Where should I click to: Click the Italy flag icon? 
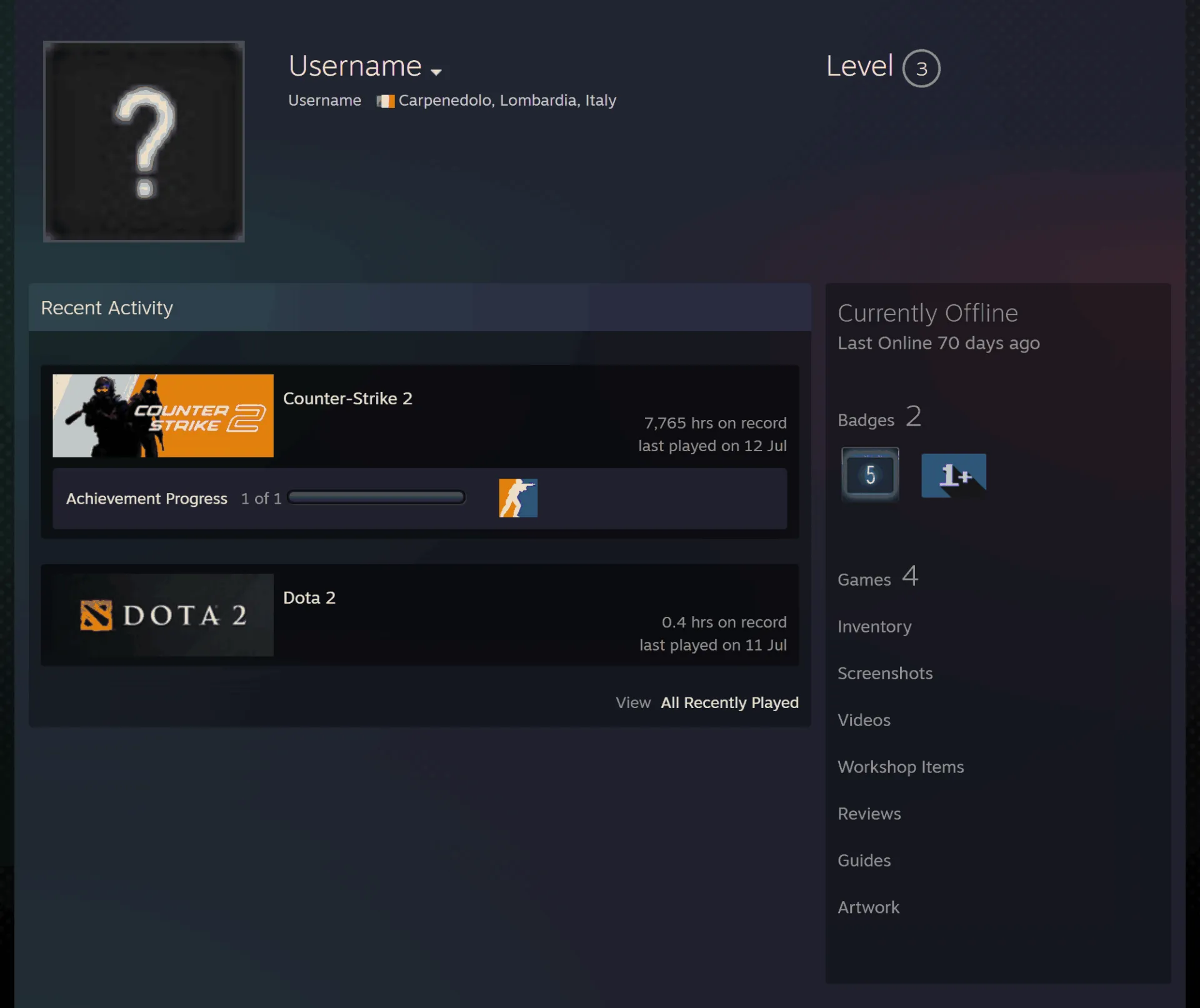pos(386,101)
